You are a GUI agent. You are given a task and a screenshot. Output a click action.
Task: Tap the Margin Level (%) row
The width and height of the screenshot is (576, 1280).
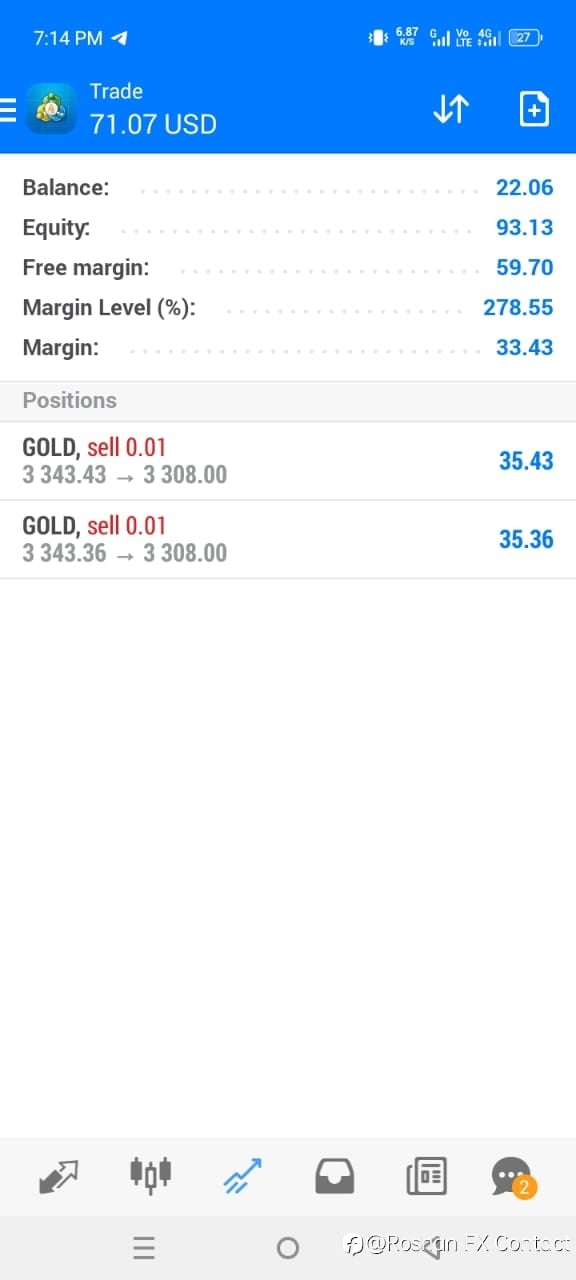(x=288, y=307)
